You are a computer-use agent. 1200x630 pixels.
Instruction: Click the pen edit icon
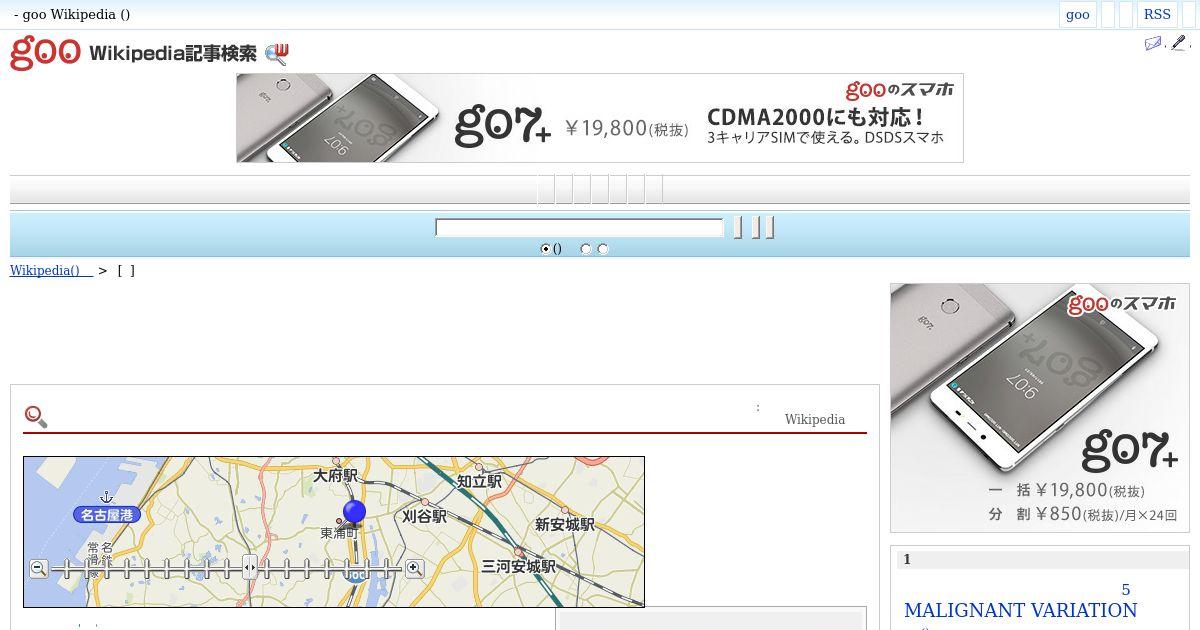1179,43
